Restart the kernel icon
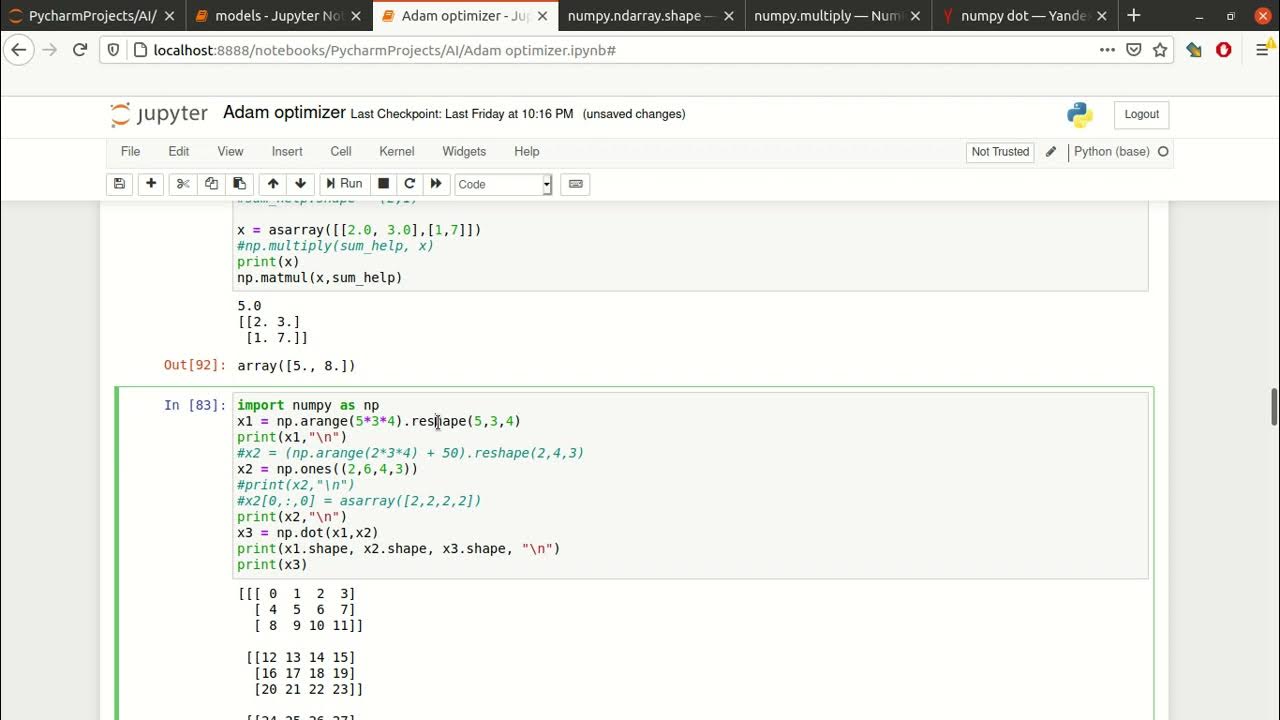The image size is (1280, 720). (409, 184)
